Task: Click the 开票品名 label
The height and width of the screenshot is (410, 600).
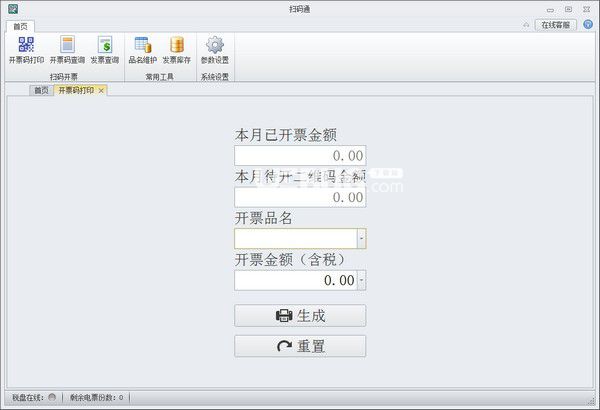Action: pyautogui.click(x=264, y=218)
